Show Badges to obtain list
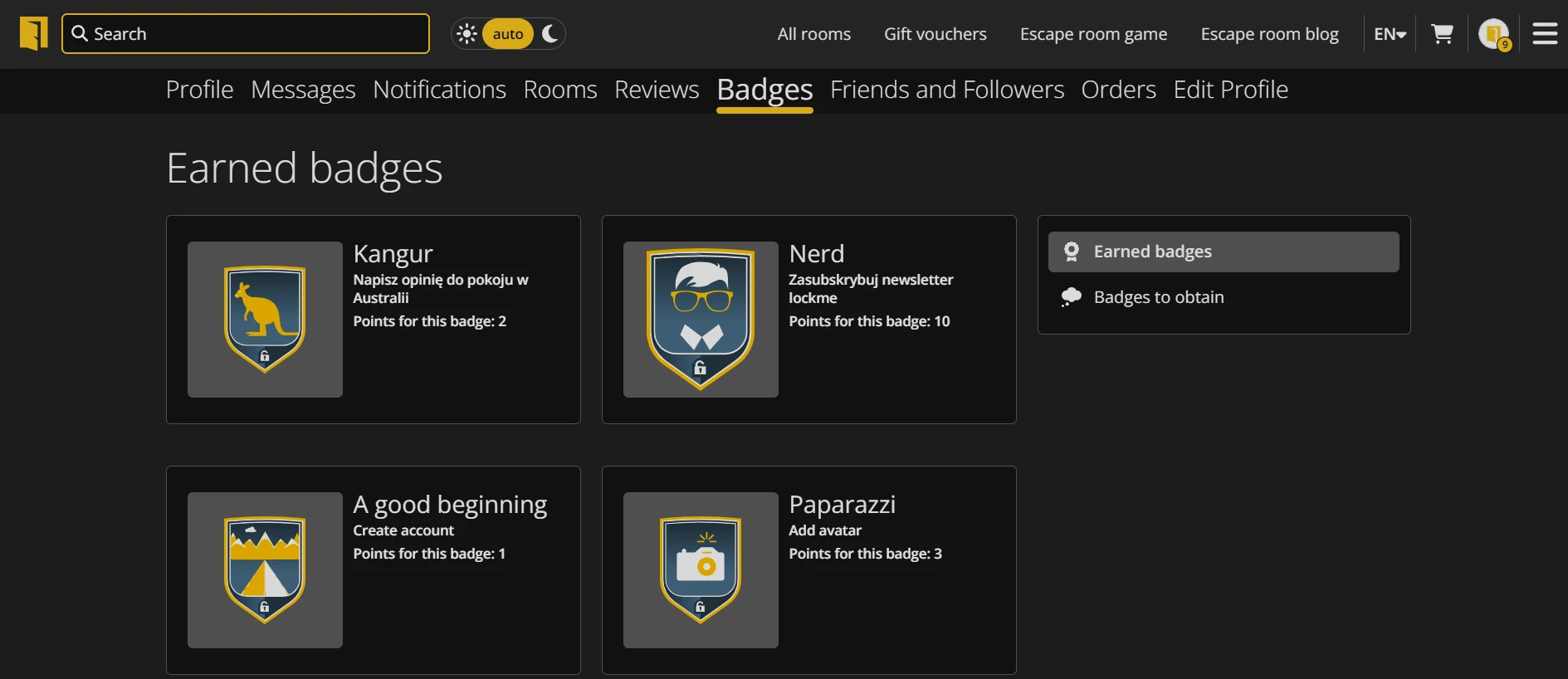Image resolution: width=1568 pixels, height=679 pixels. [x=1158, y=297]
